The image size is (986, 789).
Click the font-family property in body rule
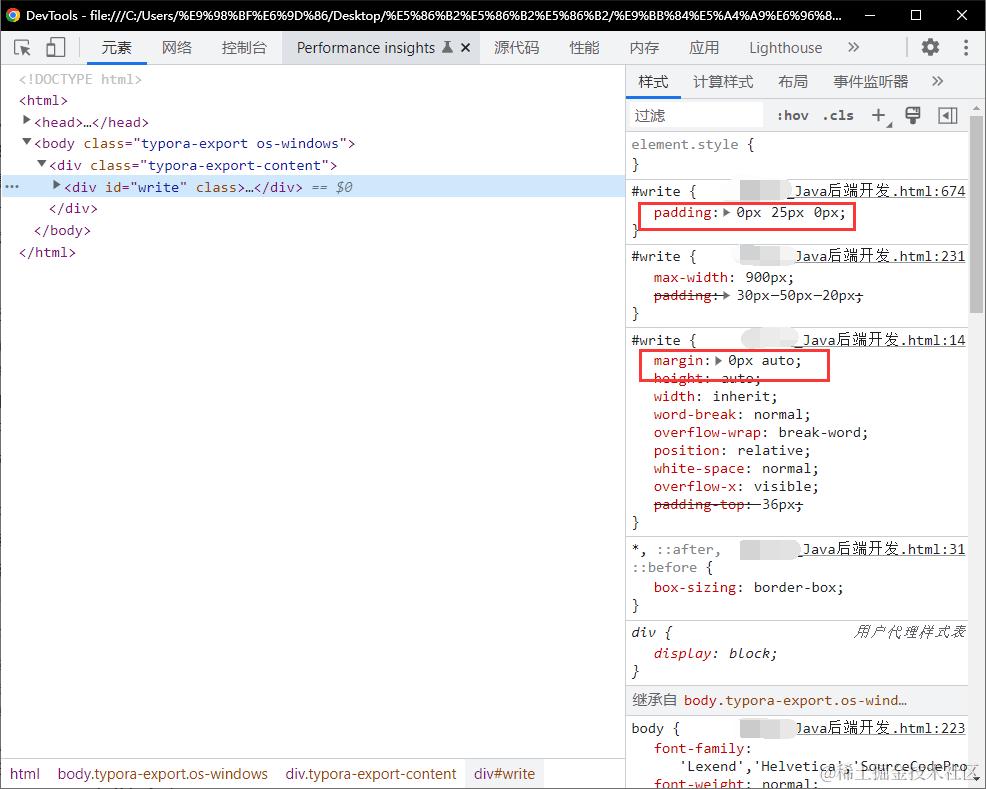coord(702,749)
